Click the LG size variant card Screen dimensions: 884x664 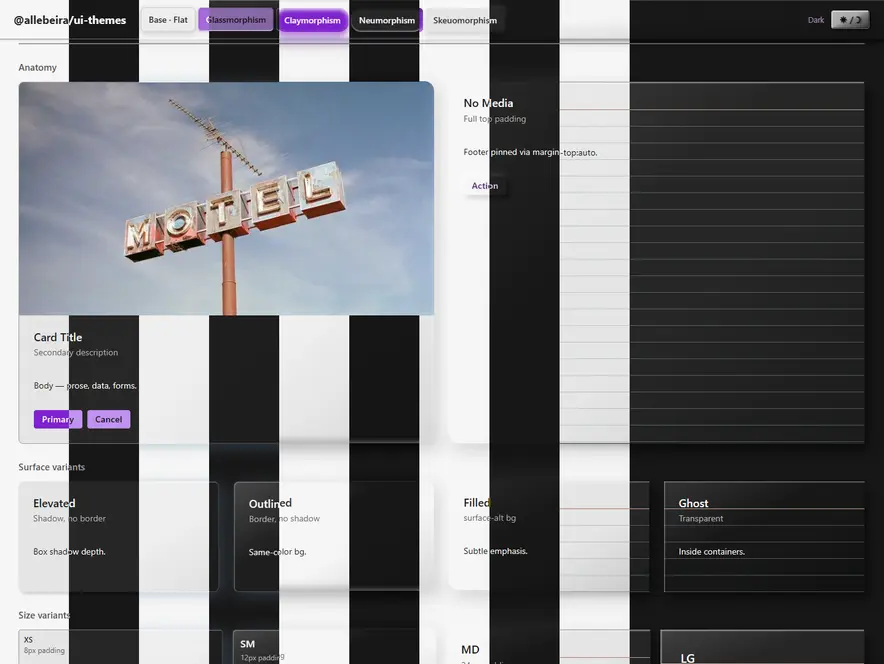pos(762,647)
